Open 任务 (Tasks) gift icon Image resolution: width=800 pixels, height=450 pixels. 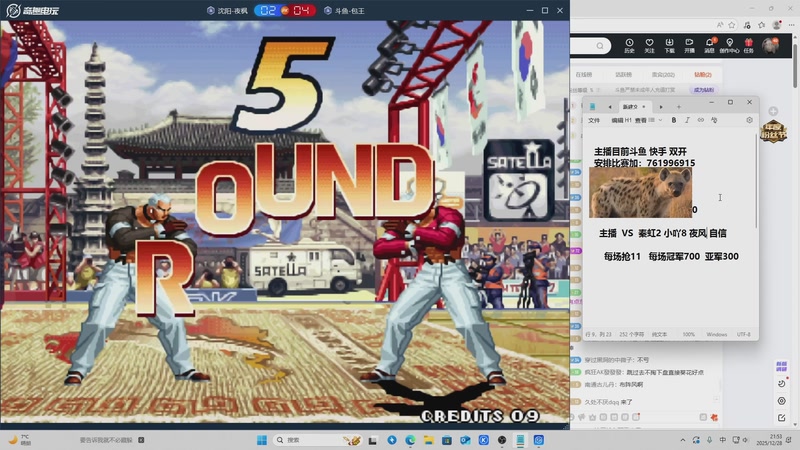click(x=748, y=45)
